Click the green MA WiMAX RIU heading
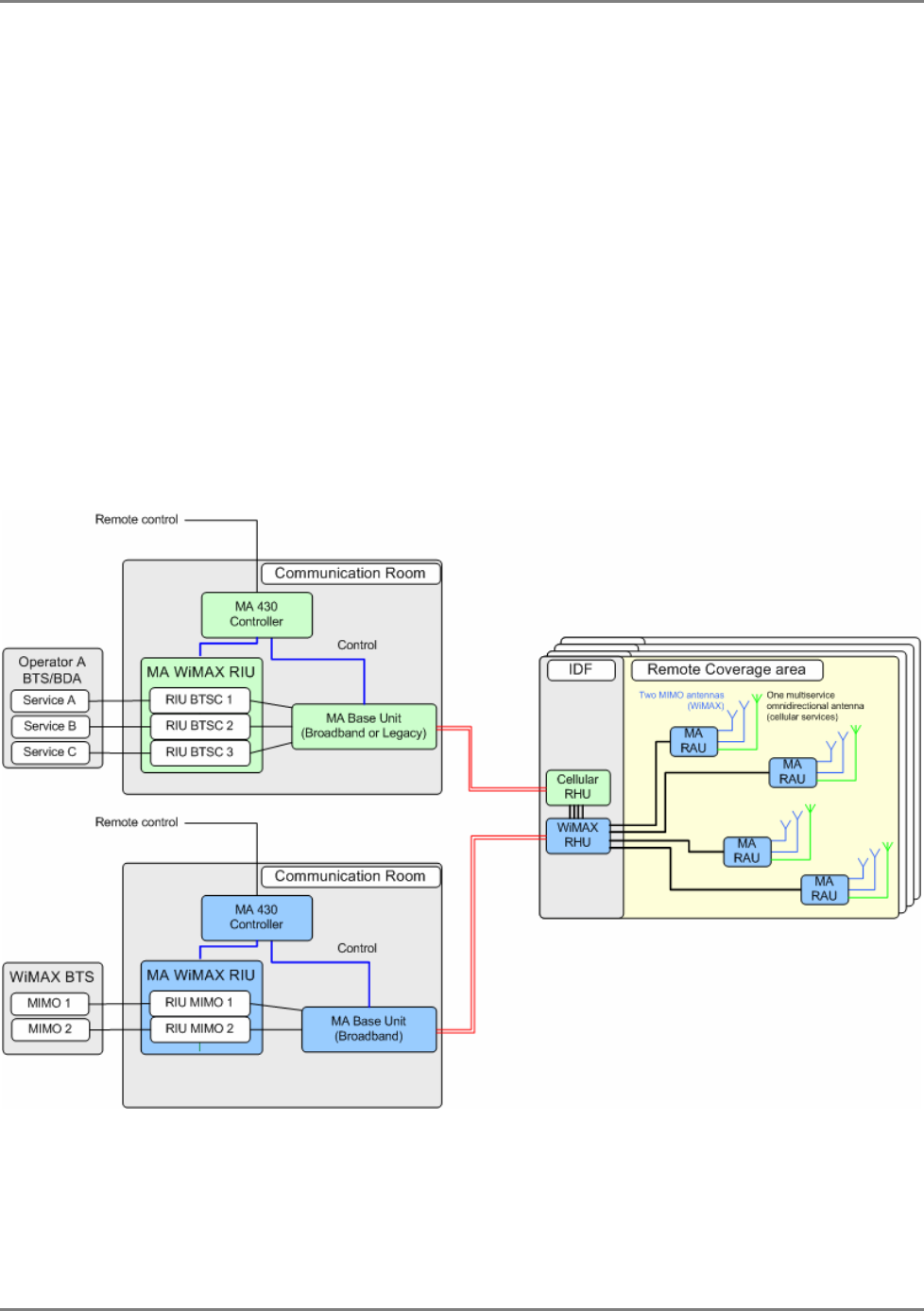The height and width of the screenshot is (1311, 924). coord(201,672)
